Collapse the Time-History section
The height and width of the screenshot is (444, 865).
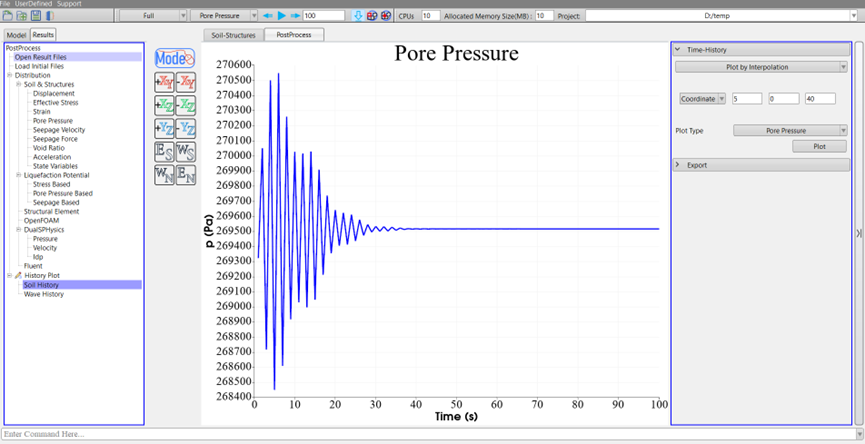coord(761,50)
